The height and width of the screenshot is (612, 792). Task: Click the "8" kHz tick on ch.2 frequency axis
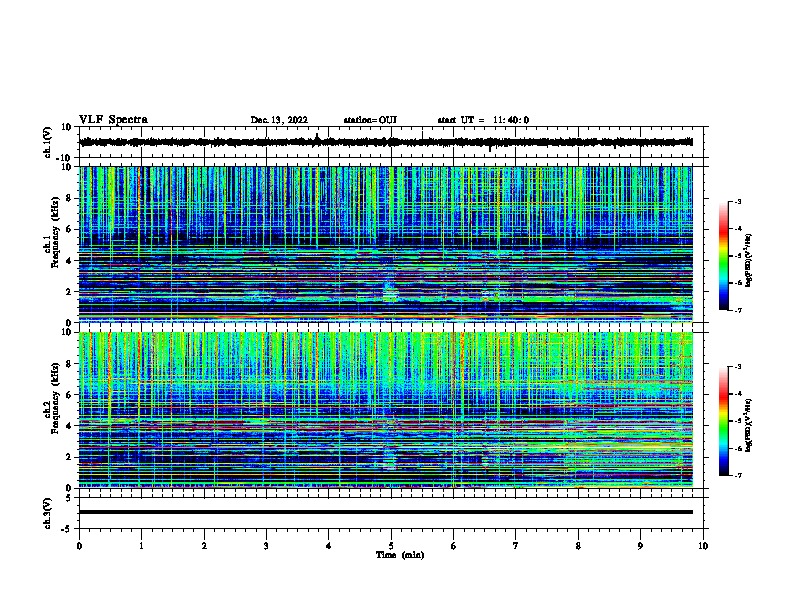[x=70, y=364]
